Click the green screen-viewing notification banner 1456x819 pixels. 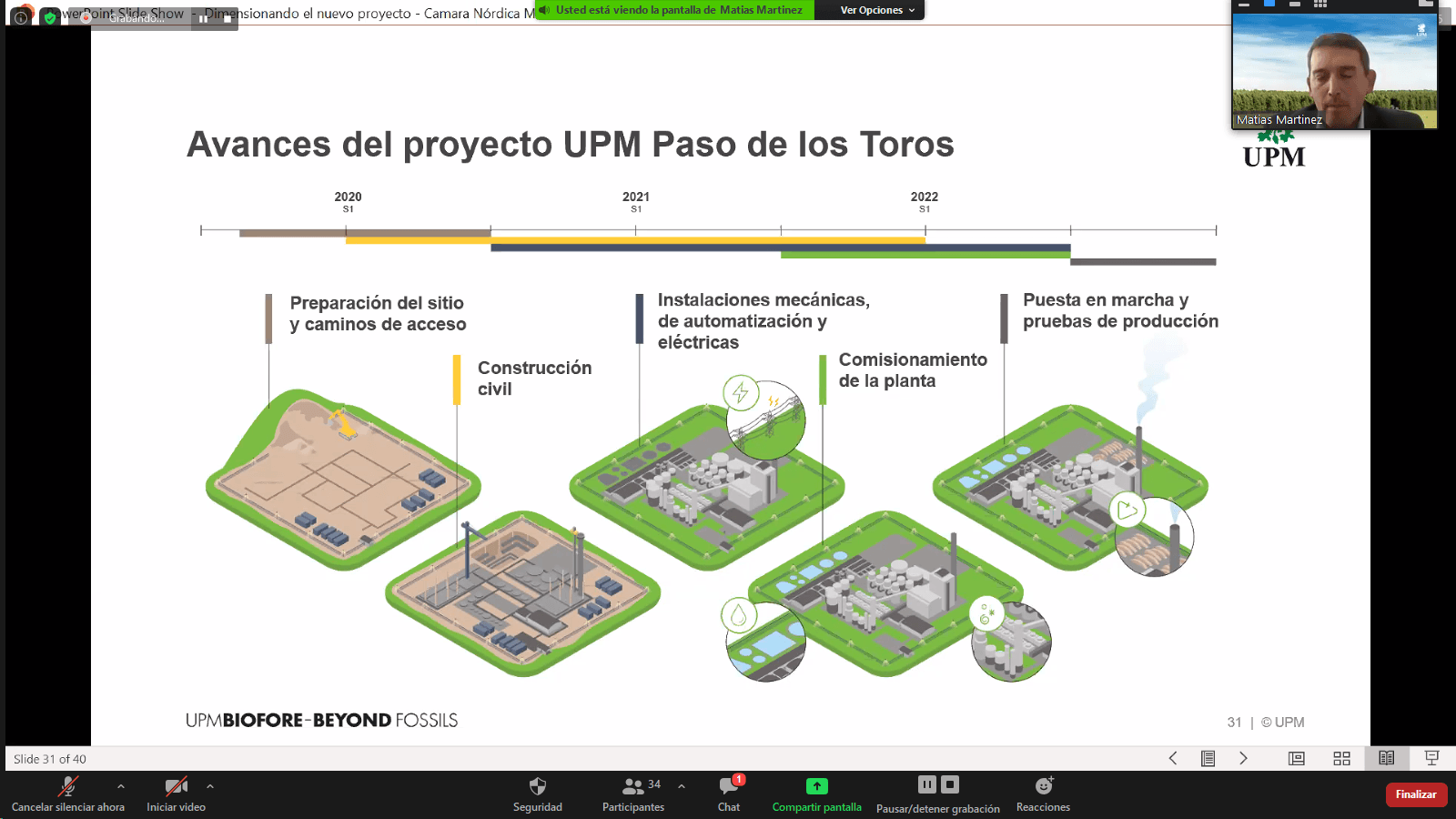(674, 10)
